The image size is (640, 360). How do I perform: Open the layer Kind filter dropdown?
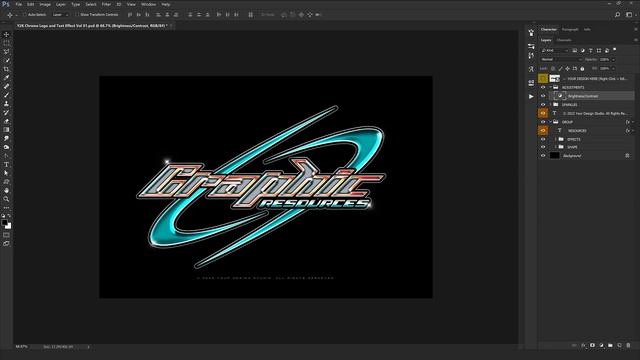[555, 50]
